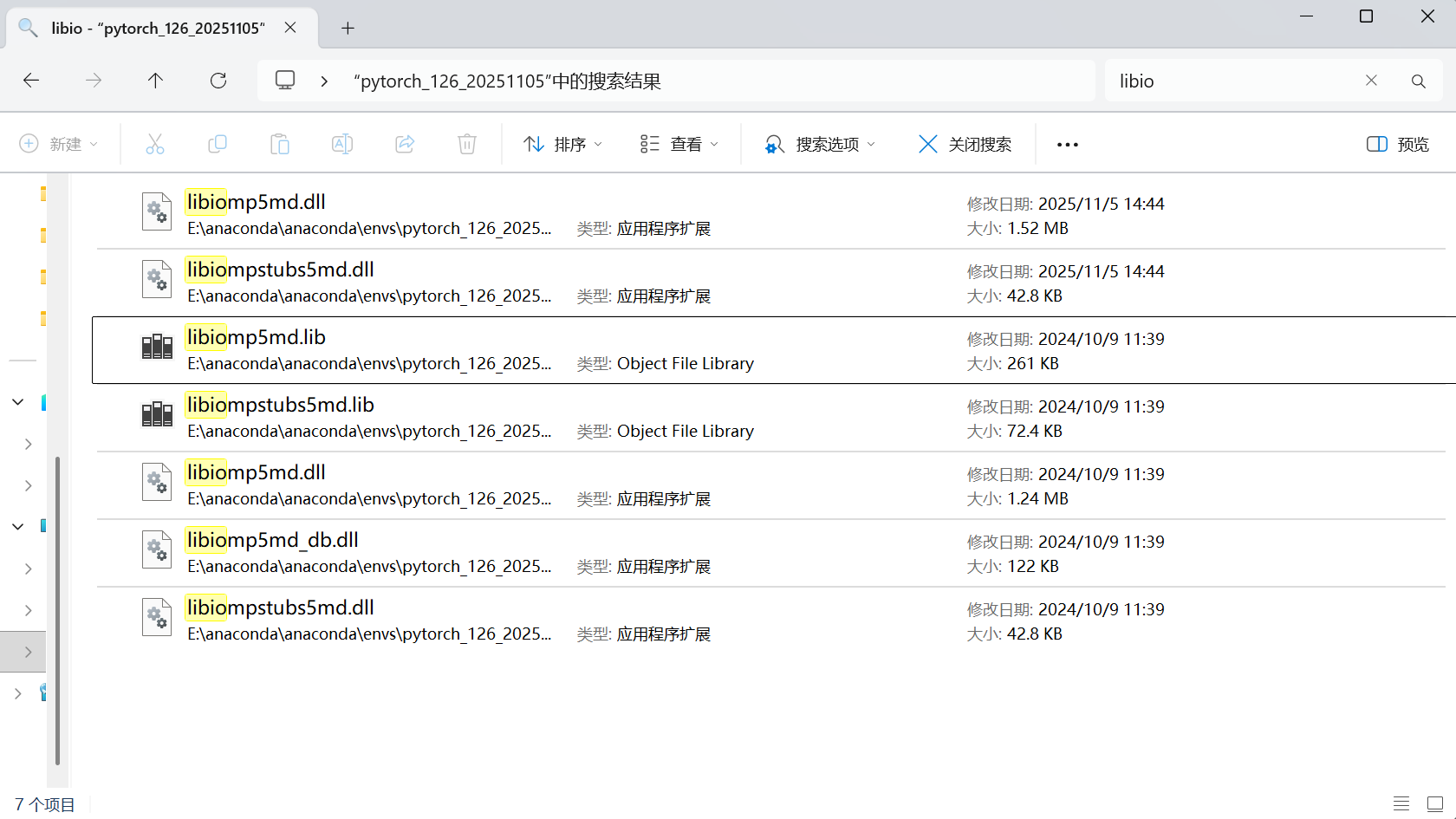Screen dimensions: 1456x819
Task: Close the libio search tab
Action: pos(290,28)
